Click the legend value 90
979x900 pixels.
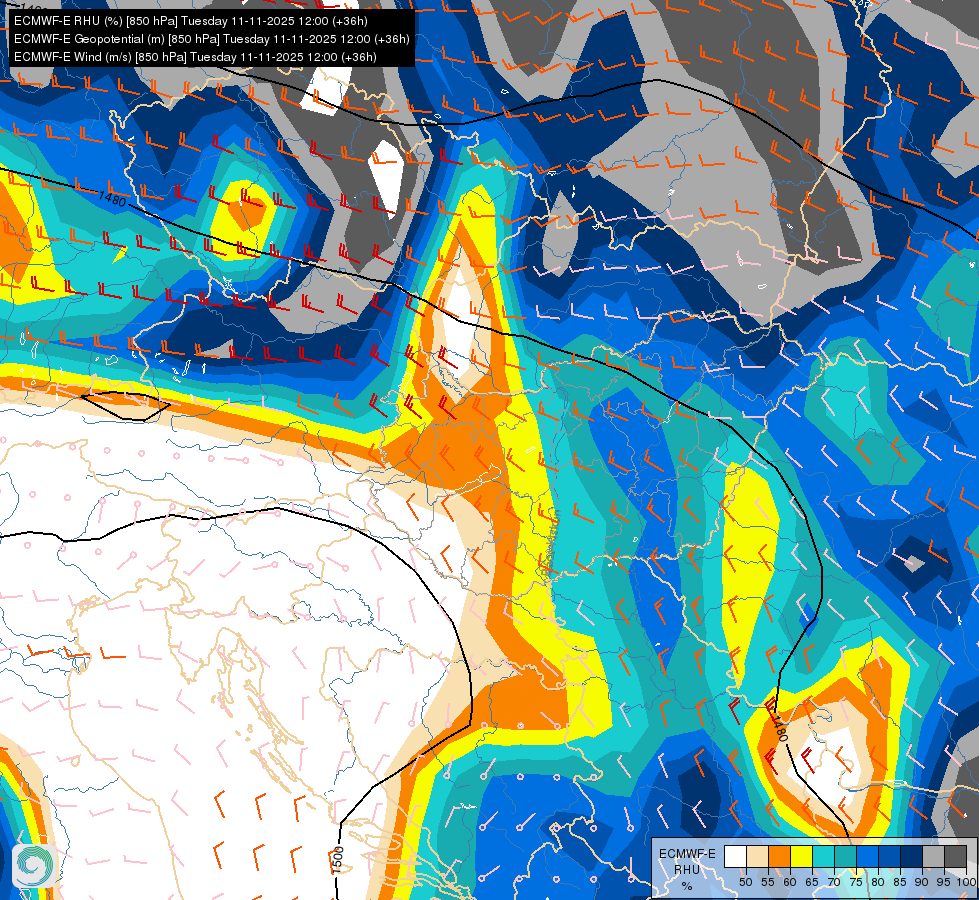[922, 882]
